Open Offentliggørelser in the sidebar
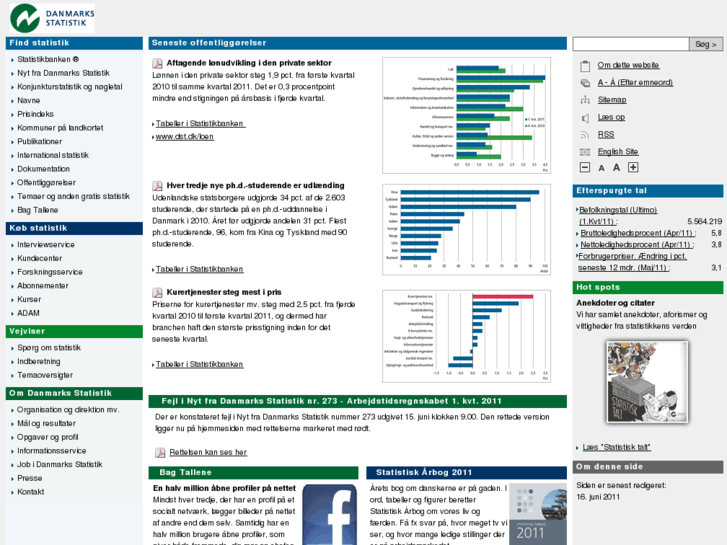This screenshot has width=727, height=545. click(x=46, y=183)
